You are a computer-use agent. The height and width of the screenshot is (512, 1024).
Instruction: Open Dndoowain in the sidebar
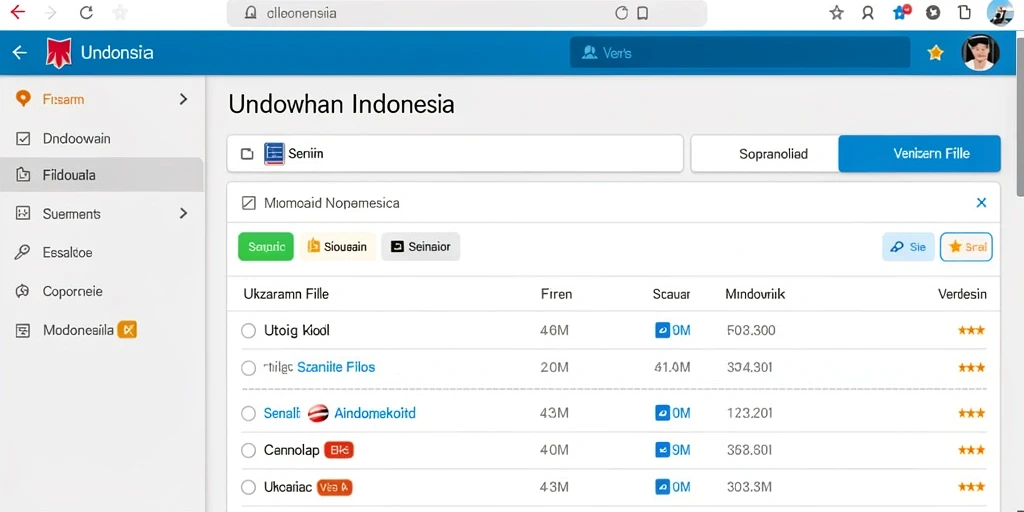pyautogui.click(x=76, y=138)
